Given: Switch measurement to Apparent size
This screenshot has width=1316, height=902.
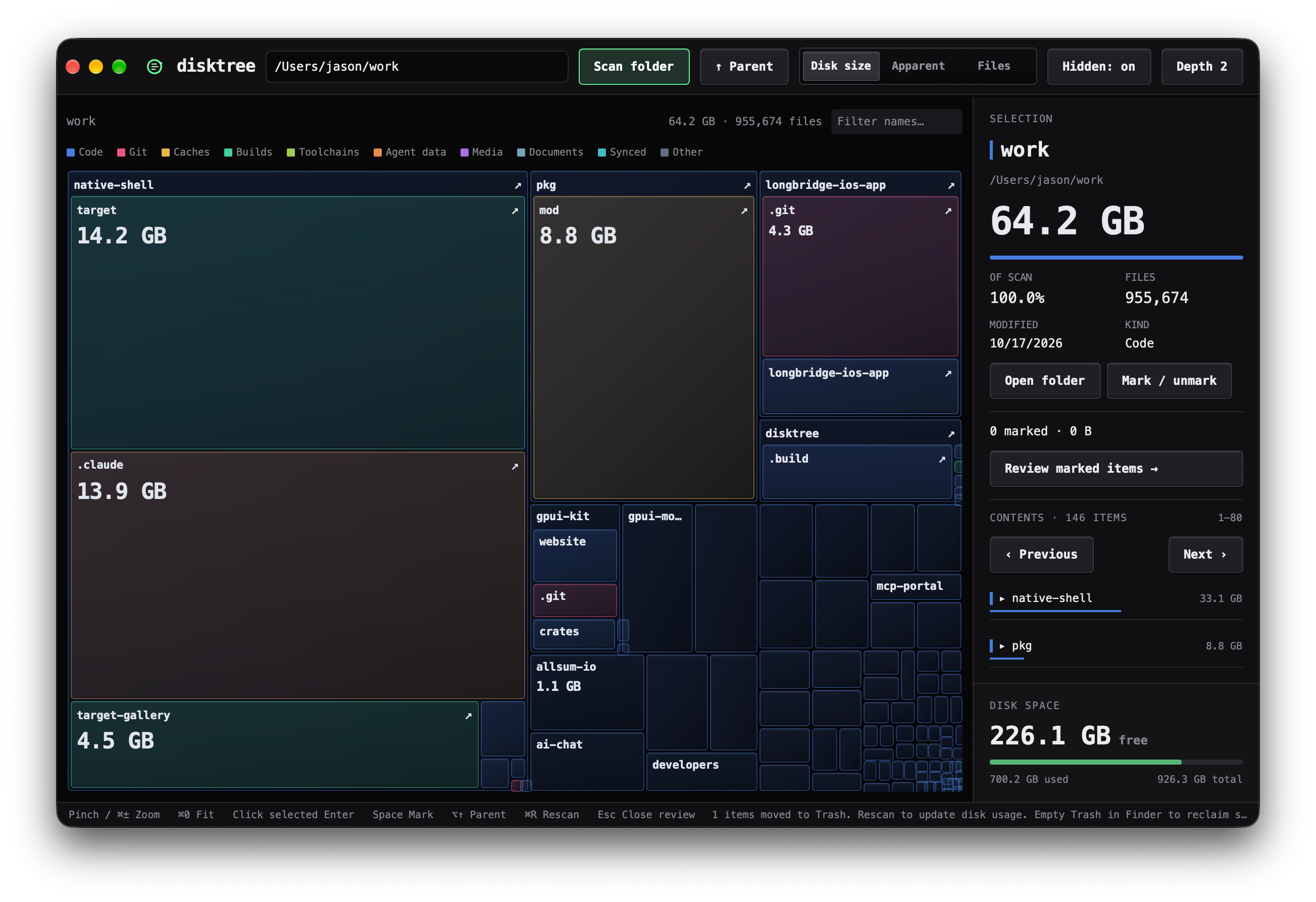Looking at the screenshot, I should pyautogui.click(x=918, y=66).
